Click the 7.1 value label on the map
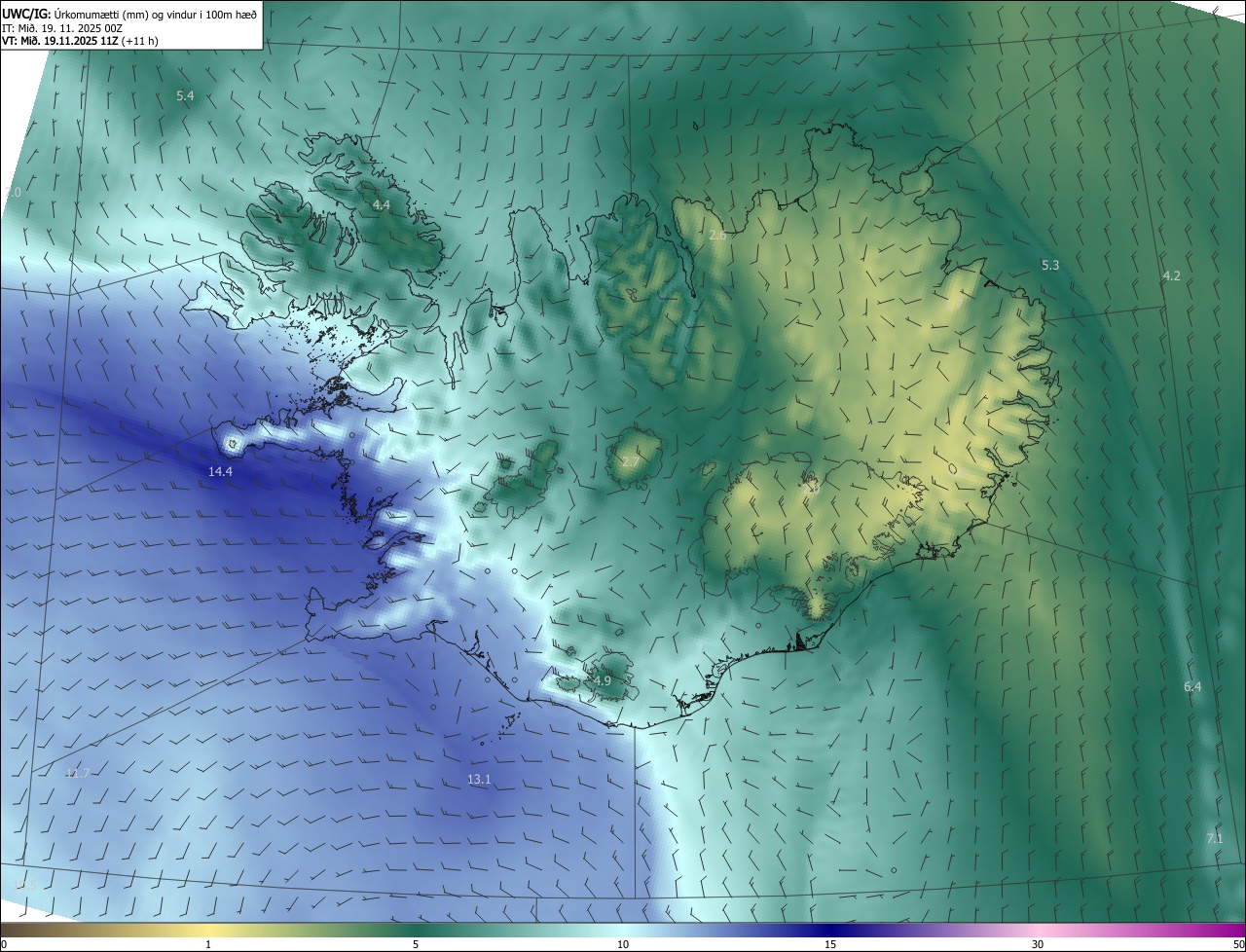The image size is (1246, 952). tap(1215, 838)
